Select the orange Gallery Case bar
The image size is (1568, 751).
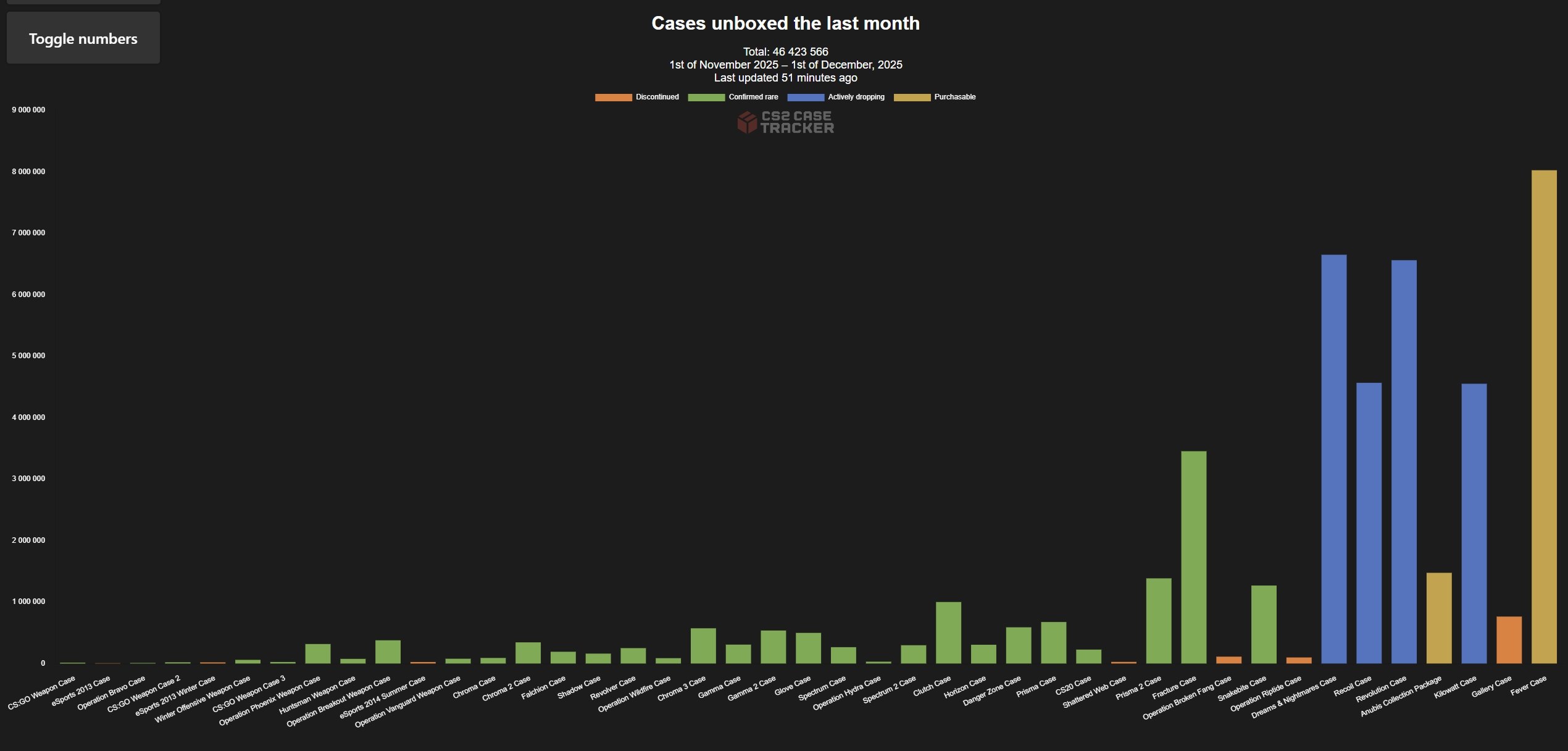(x=1509, y=640)
